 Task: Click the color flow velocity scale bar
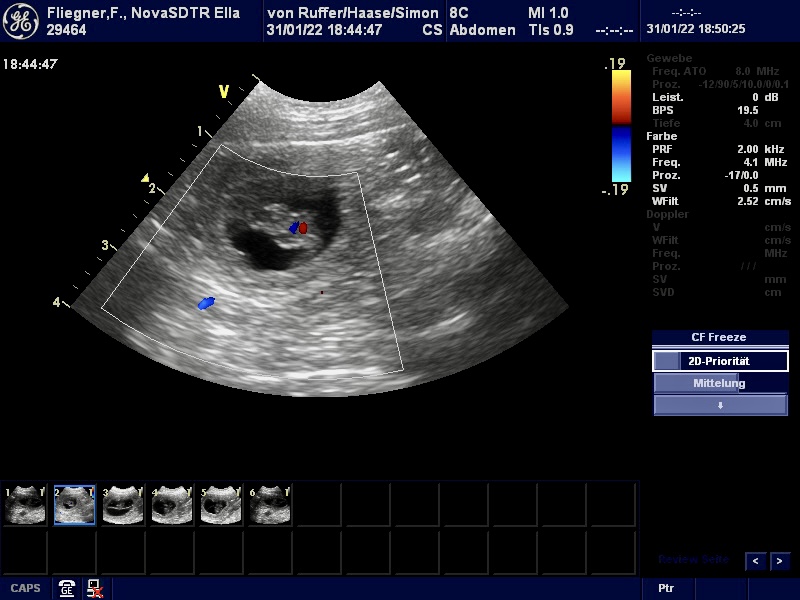620,126
